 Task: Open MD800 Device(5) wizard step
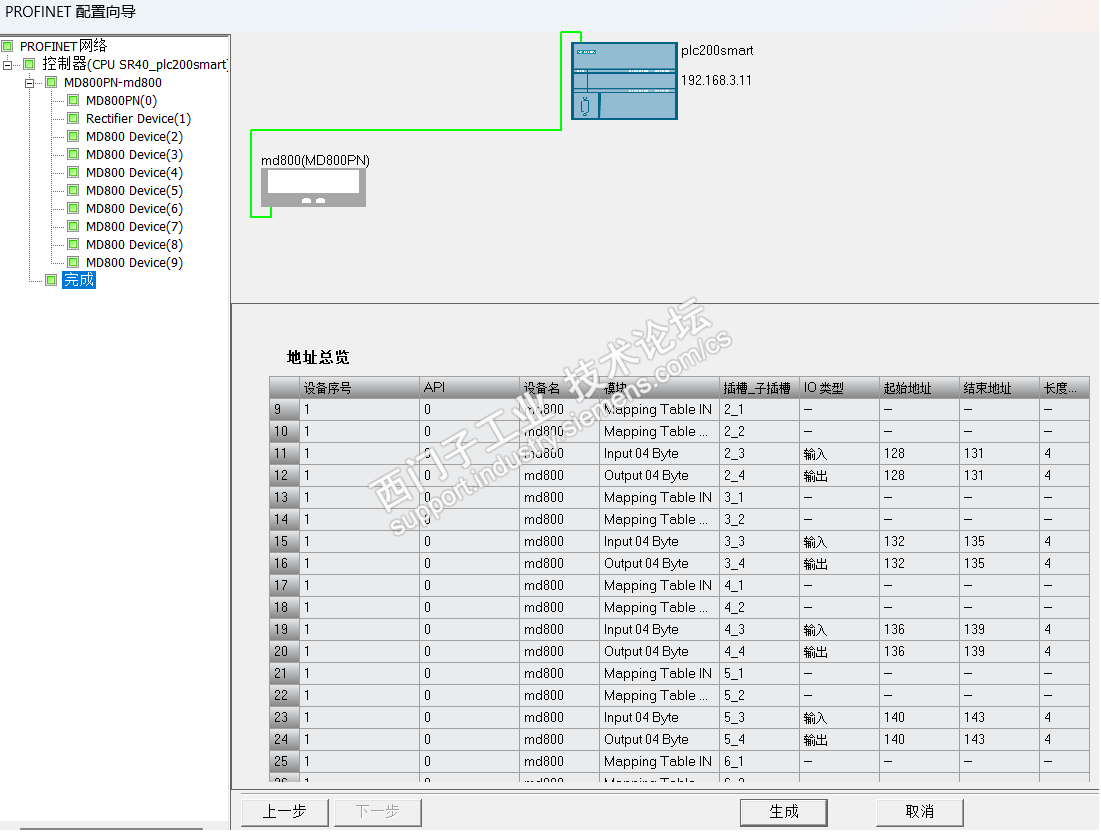[x=134, y=190]
